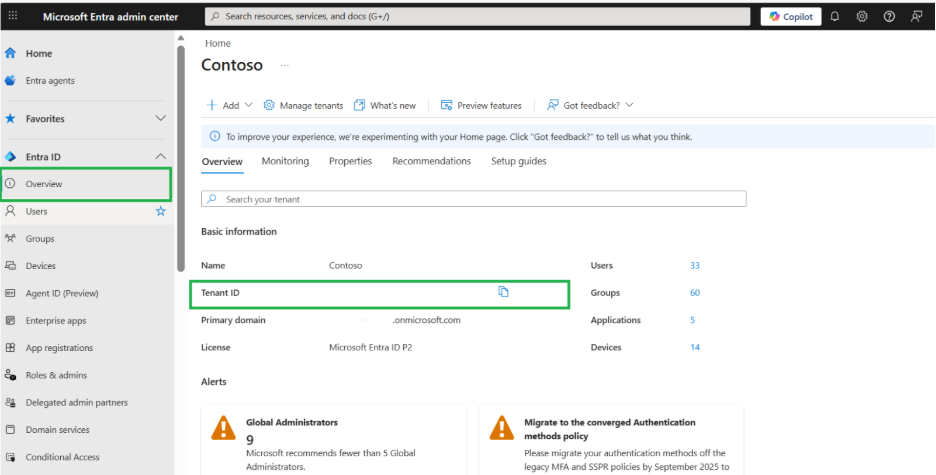Click the Home house icon in sidebar
This screenshot has width=936, height=475.
pyautogui.click(x=10, y=53)
